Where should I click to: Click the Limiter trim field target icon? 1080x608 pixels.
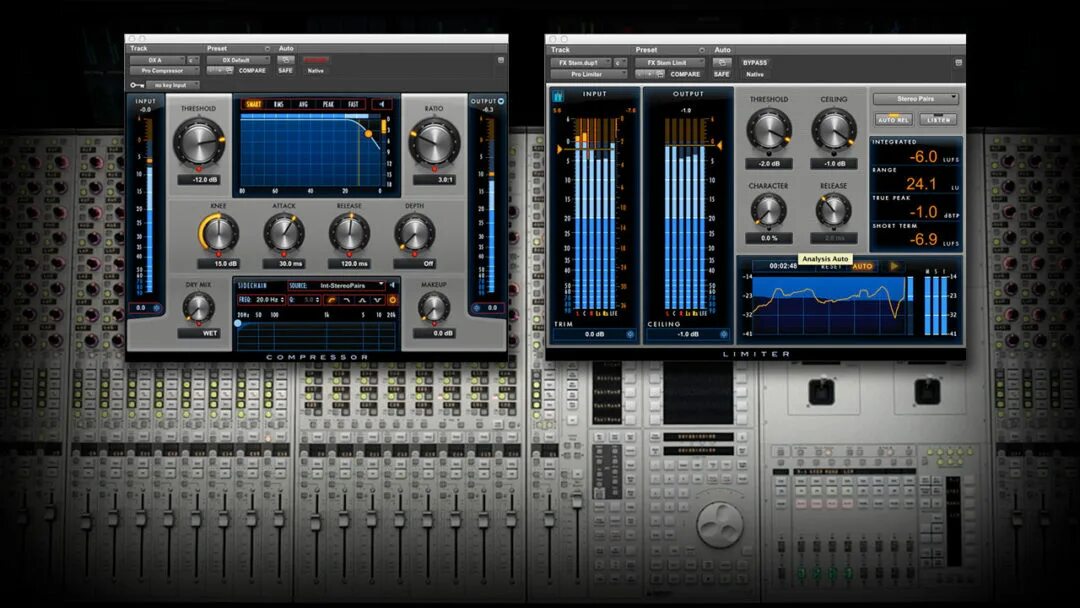(x=630, y=334)
